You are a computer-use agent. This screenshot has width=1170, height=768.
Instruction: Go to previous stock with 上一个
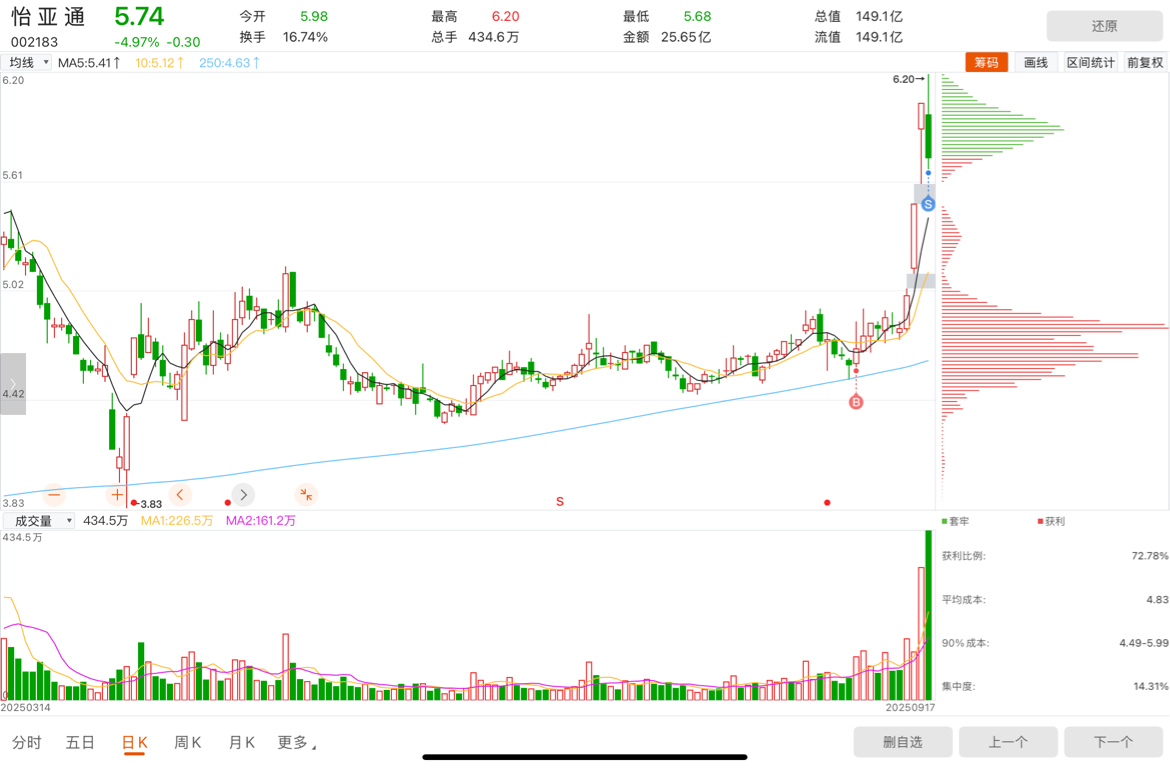click(x=1008, y=742)
